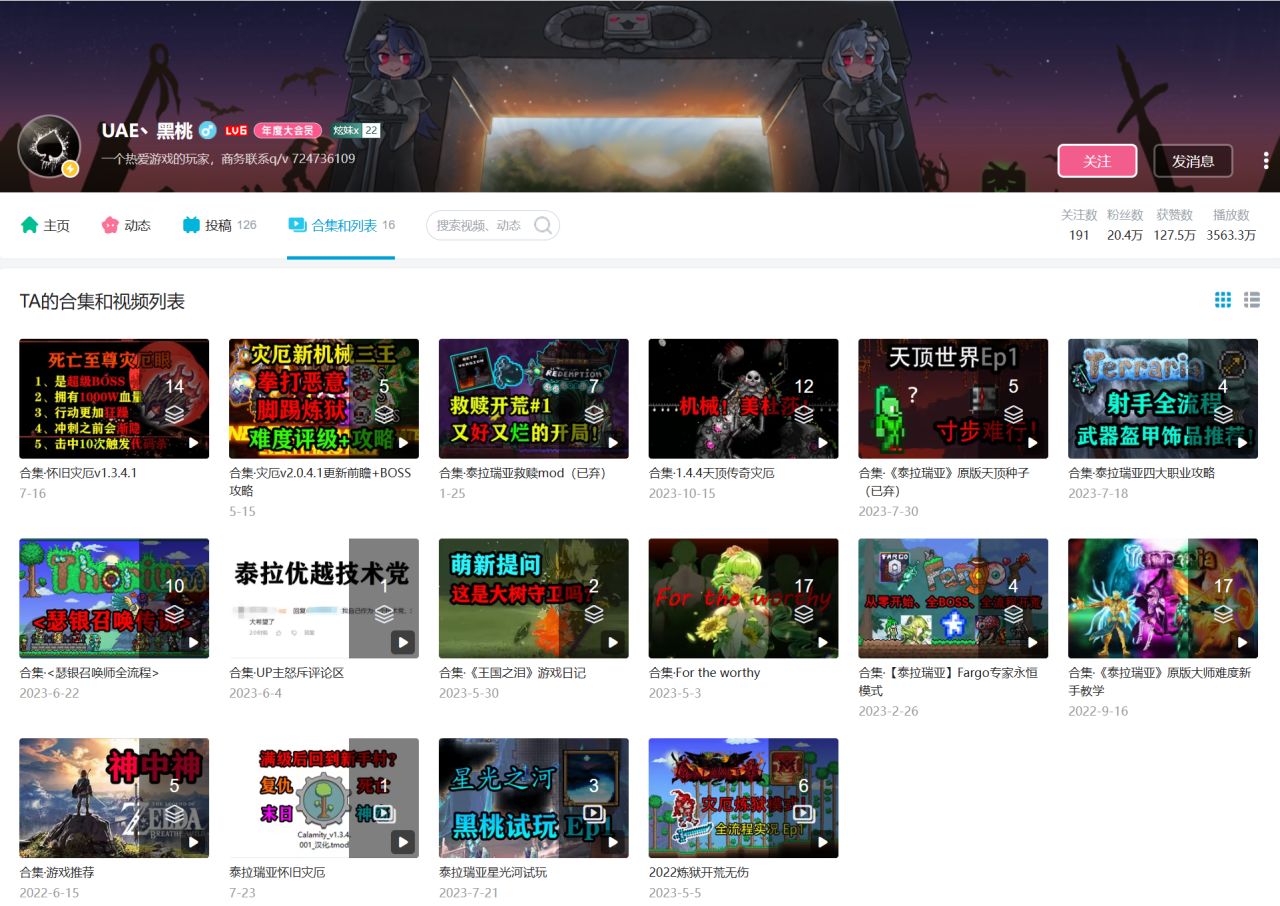The image size is (1280, 906).
Task: Click the stack icon on Fargo专家永恒模式 thumbnail
Action: (1013, 614)
